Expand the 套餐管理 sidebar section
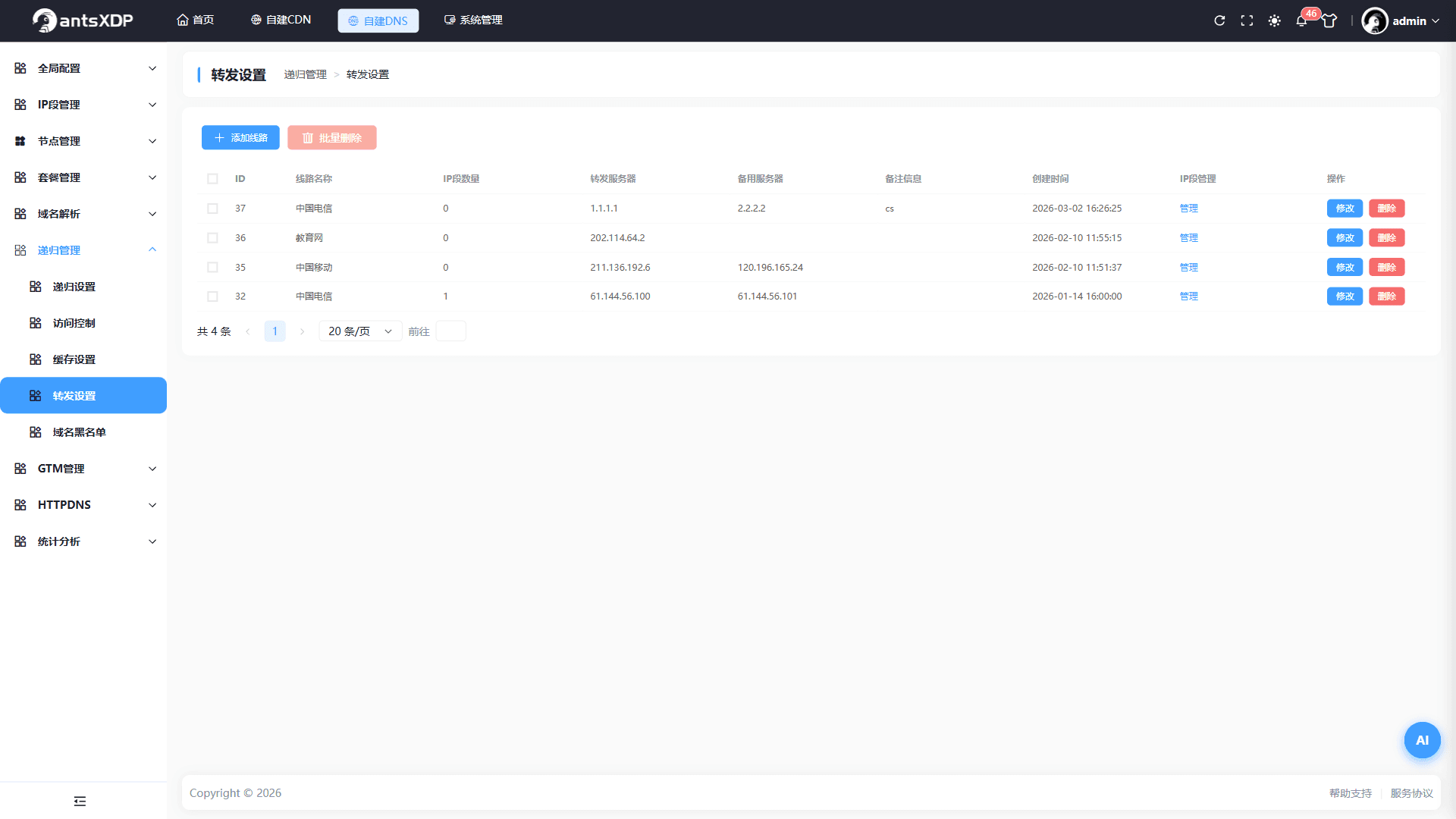The width and height of the screenshot is (1456, 819). 83,177
